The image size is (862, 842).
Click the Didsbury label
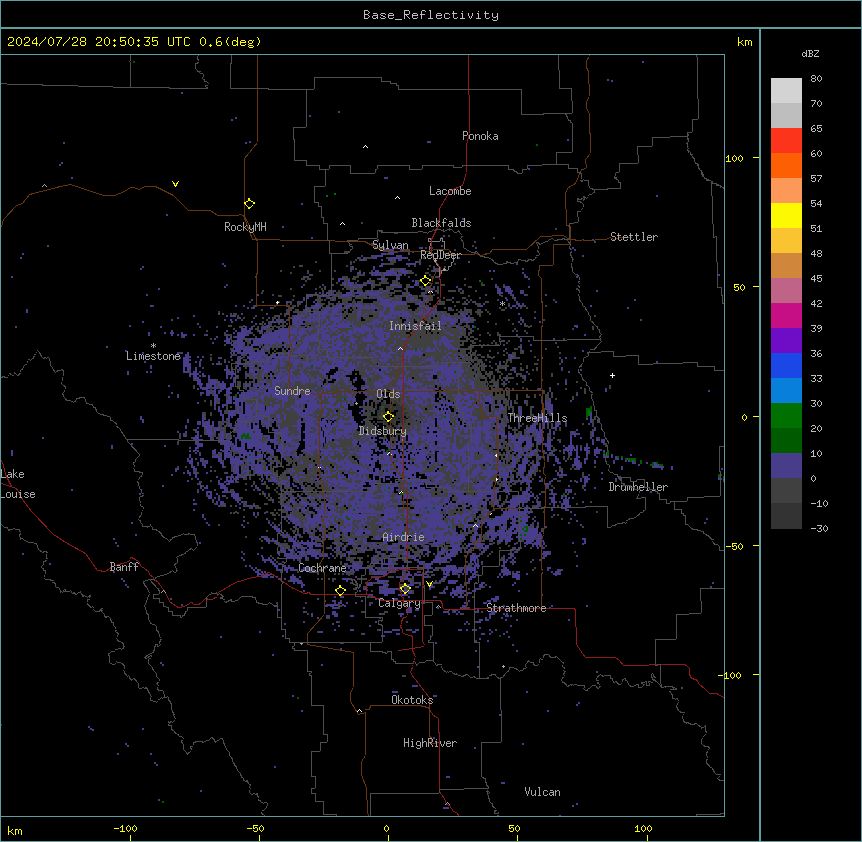click(x=383, y=431)
